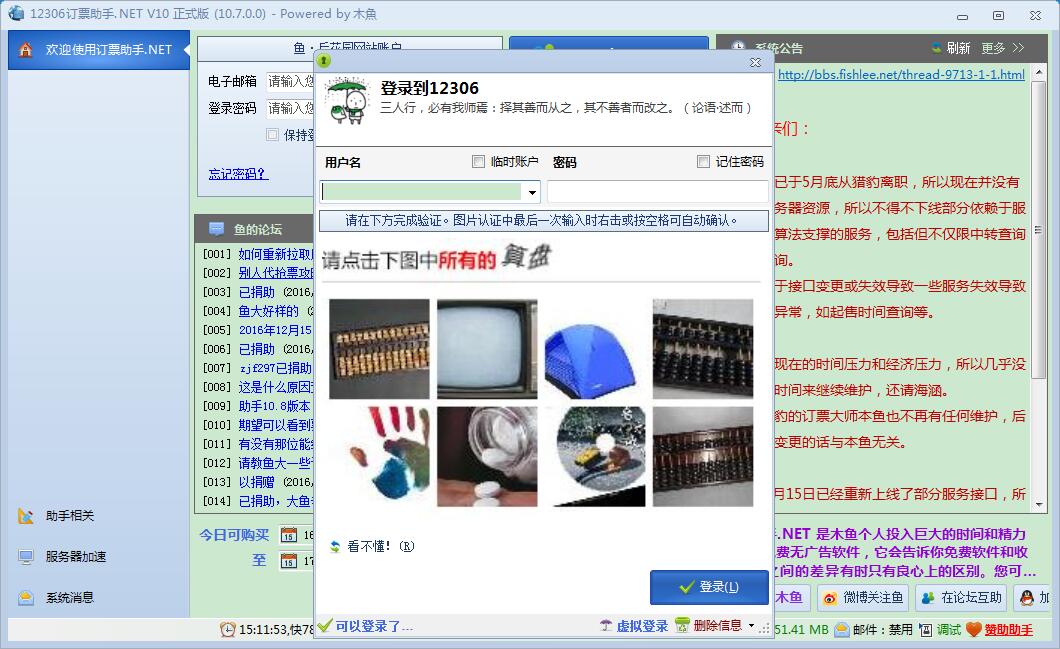Click 看不懂! (R) to refresh the captcha
Image resolution: width=1060 pixels, height=649 pixels.
(x=380, y=546)
